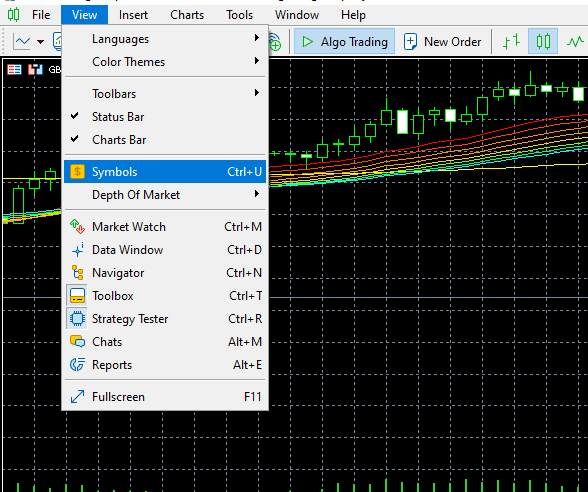Click the Navigator tree icon
This screenshot has width=588, height=492.
(x=77, y=273)
